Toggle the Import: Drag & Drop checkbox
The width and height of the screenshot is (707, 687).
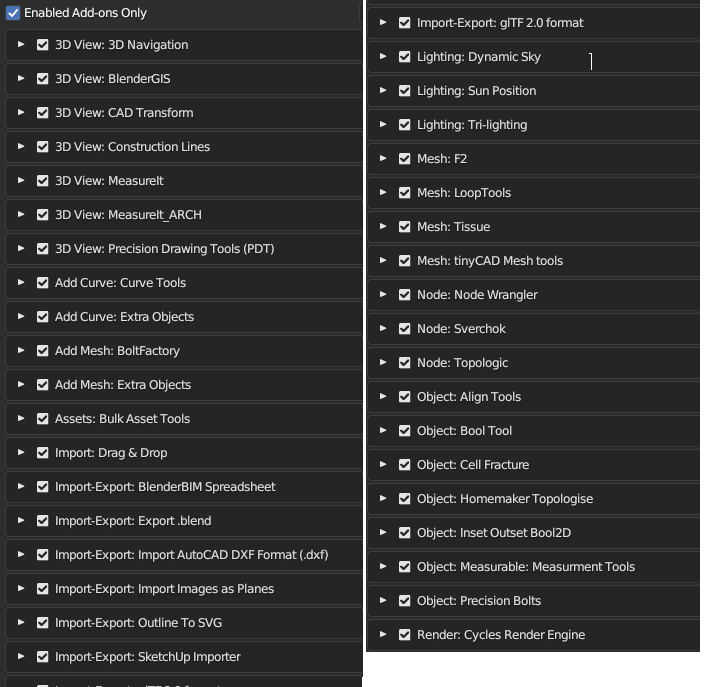pyautogui.click(x=42, y=453)
